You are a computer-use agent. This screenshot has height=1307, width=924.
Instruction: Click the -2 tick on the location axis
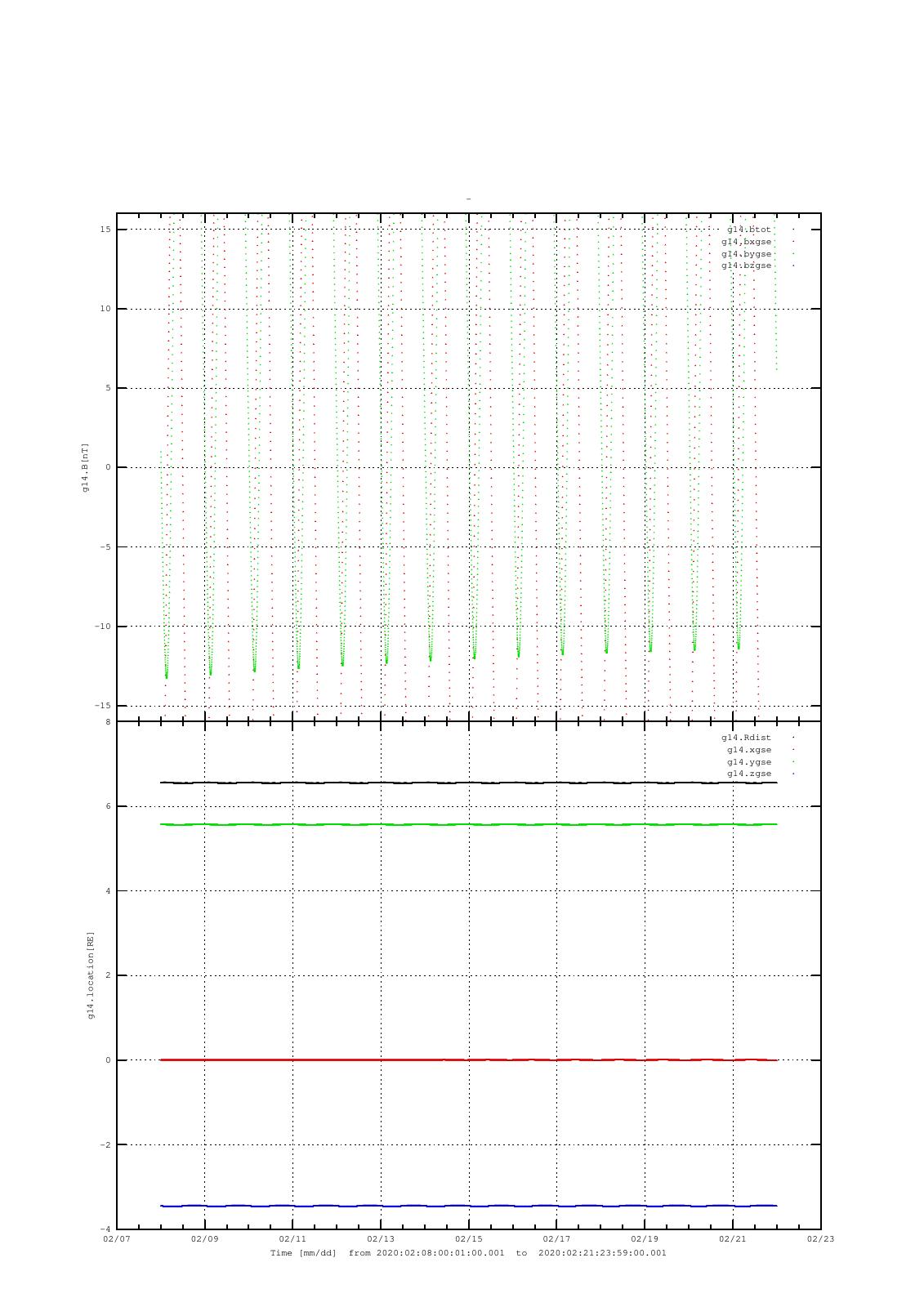pos(106,1145)
